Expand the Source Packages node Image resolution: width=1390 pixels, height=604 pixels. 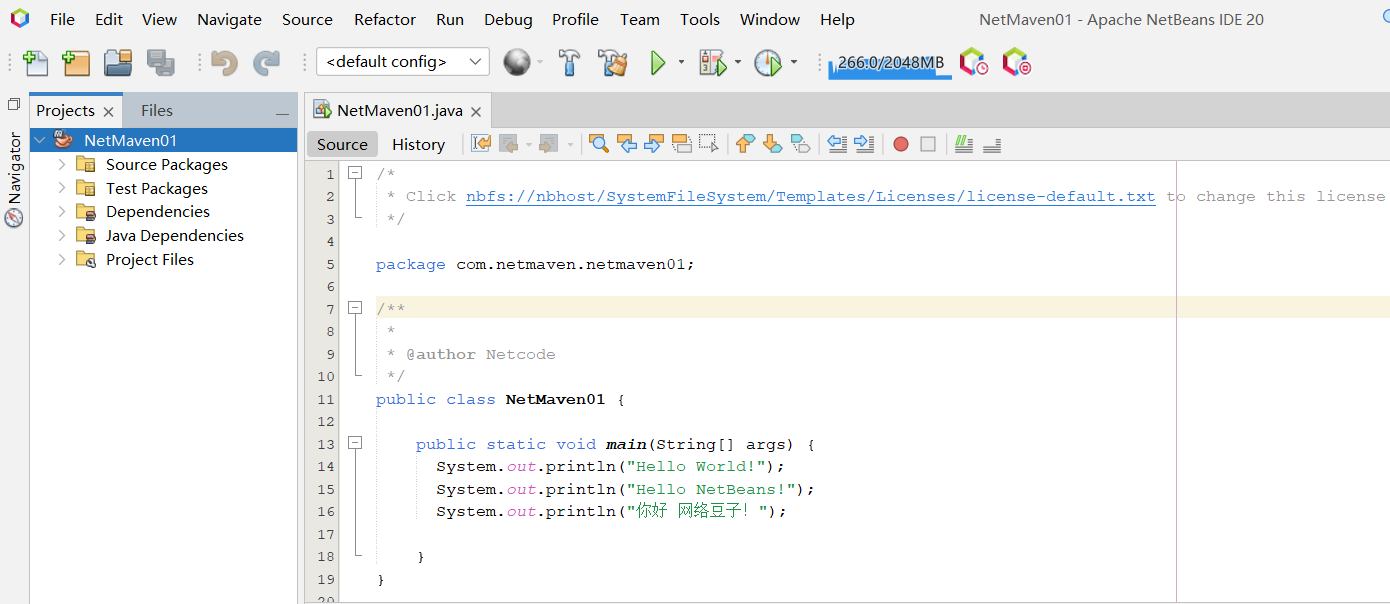[x=62, y=164]
